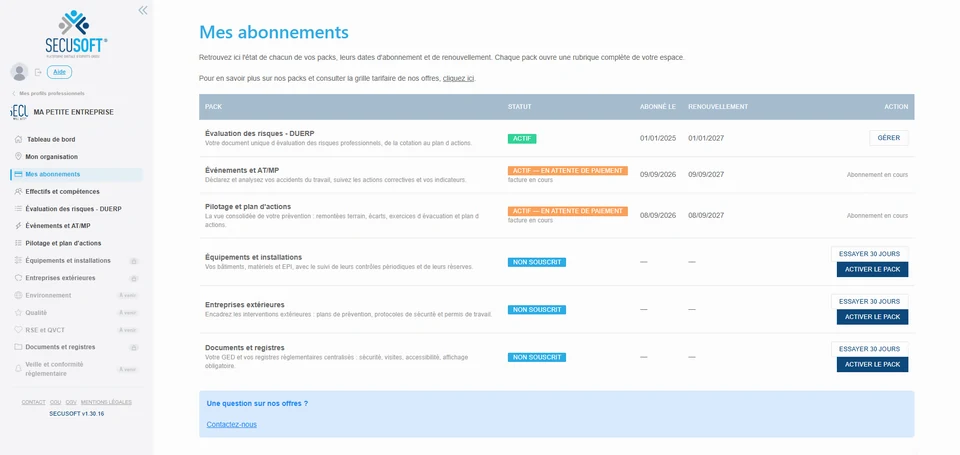This screenshot has width=960, height=455.
Task: Click the heart icon for RSE et QVCT
Action: click(x=18, y=329)
